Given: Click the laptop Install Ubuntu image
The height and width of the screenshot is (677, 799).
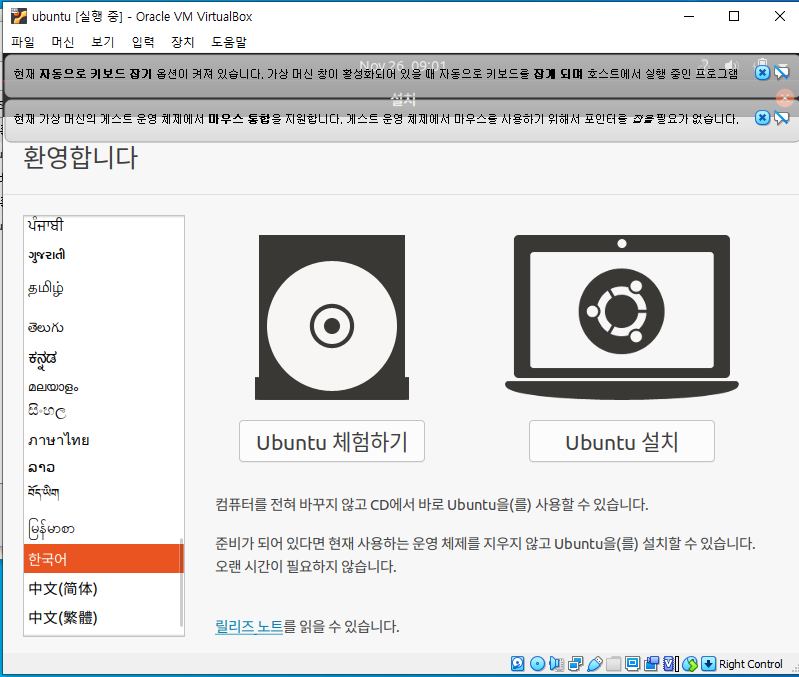Looking at the screenshot, I should tap(622, 317).
